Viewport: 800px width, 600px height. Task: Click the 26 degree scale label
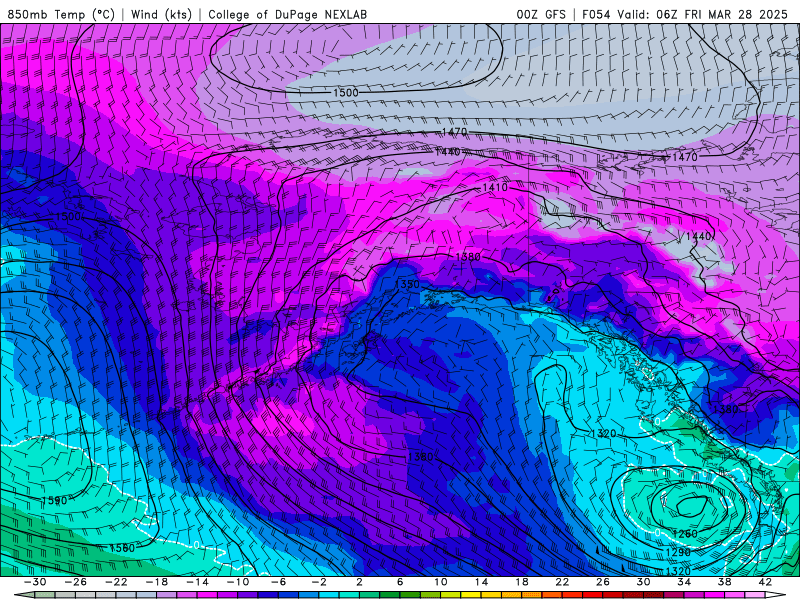tap(603, 582)
